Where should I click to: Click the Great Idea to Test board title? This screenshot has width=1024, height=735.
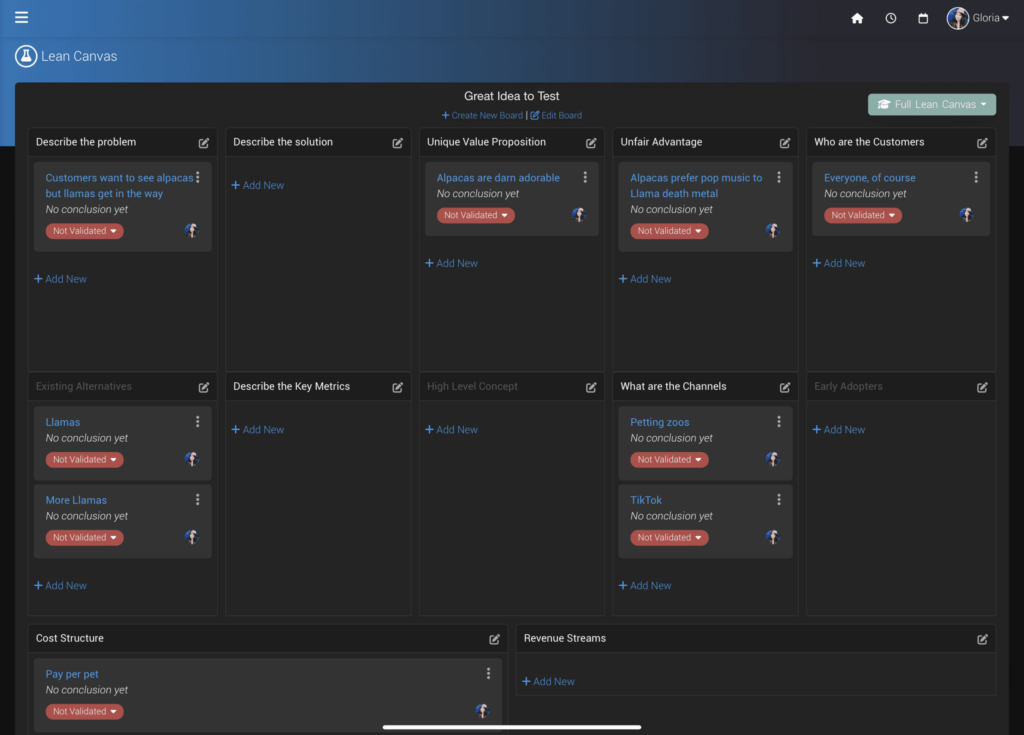pos(511,96)
